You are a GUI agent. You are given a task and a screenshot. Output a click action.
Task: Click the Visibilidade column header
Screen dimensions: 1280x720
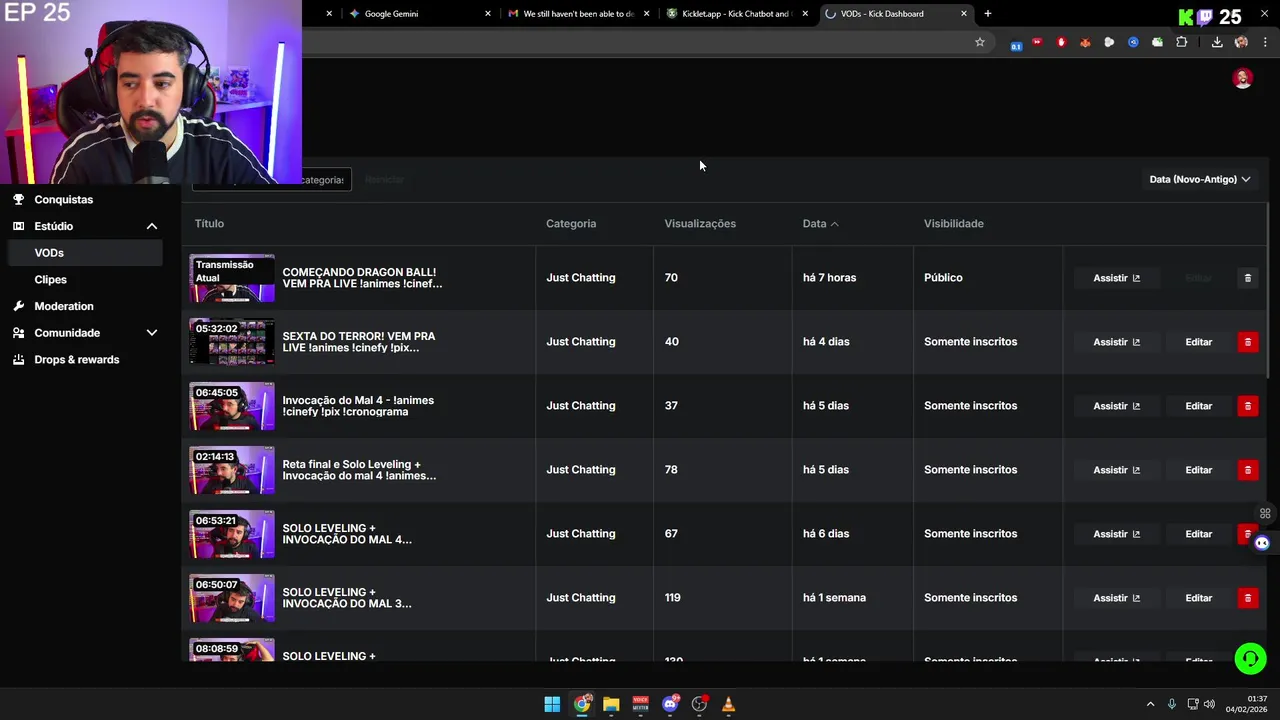pos(953,224)
